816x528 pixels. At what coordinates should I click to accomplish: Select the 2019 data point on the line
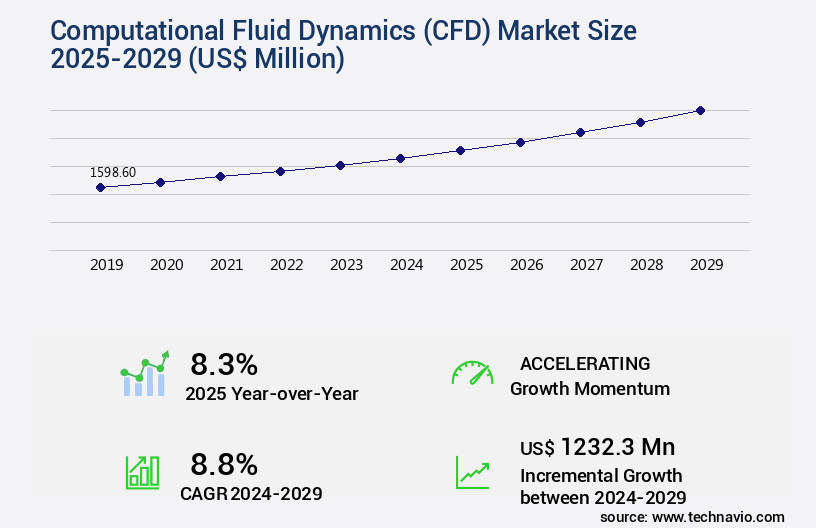(100, 187)
